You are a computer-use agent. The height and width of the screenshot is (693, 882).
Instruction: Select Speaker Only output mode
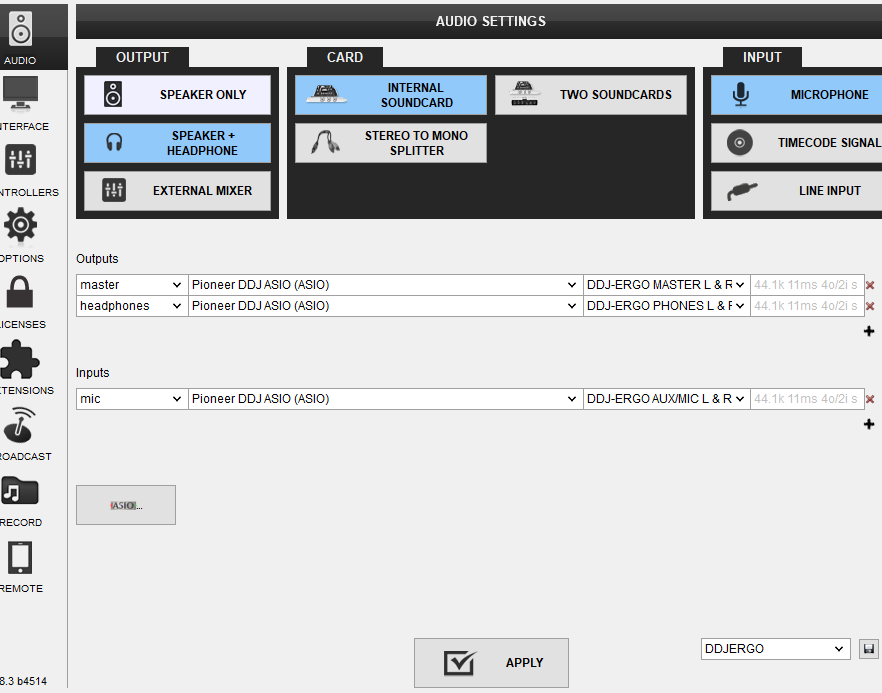(177, 94)
